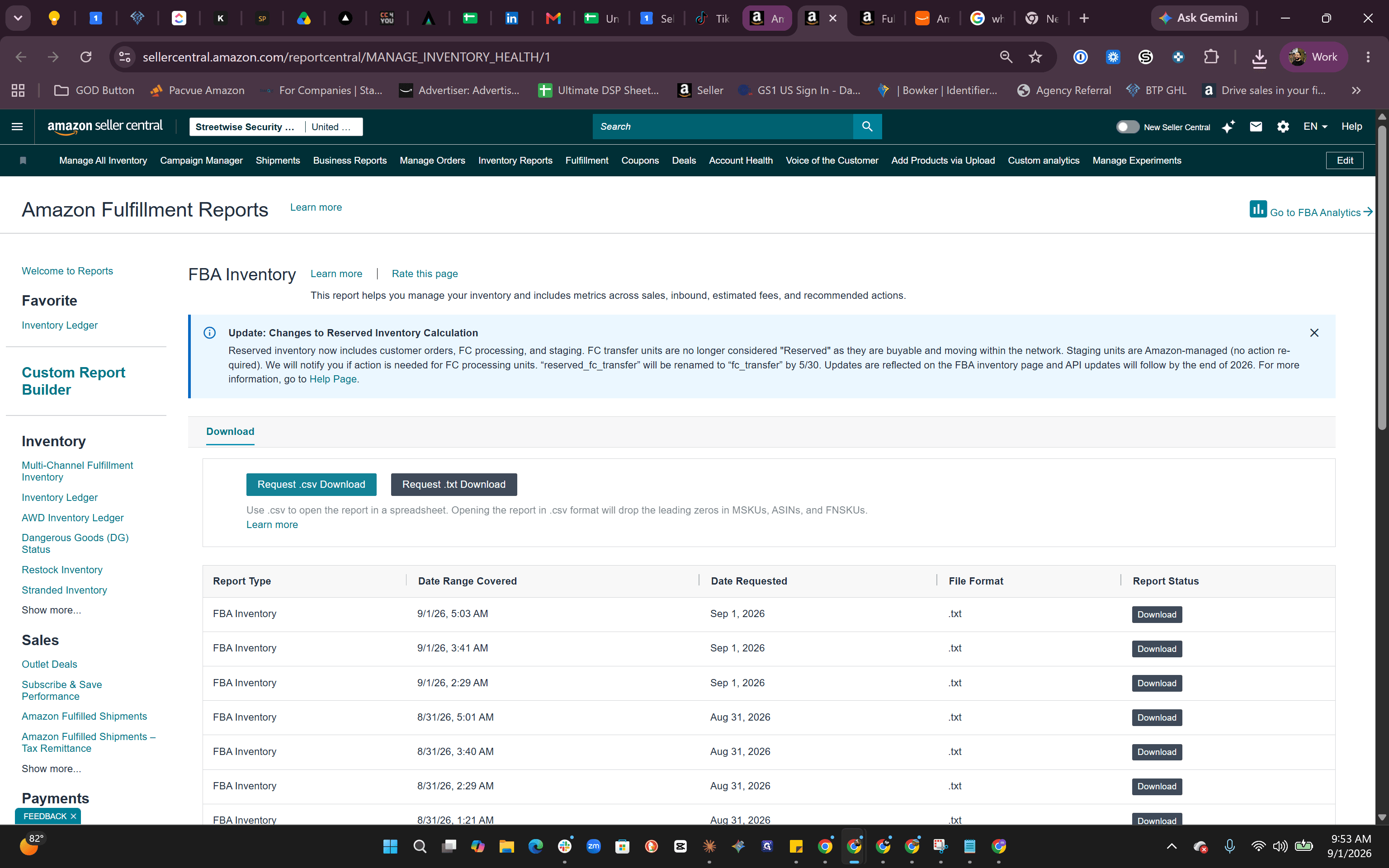Expand Show more under Sales
1389x868 pixels.
[51, 769]
